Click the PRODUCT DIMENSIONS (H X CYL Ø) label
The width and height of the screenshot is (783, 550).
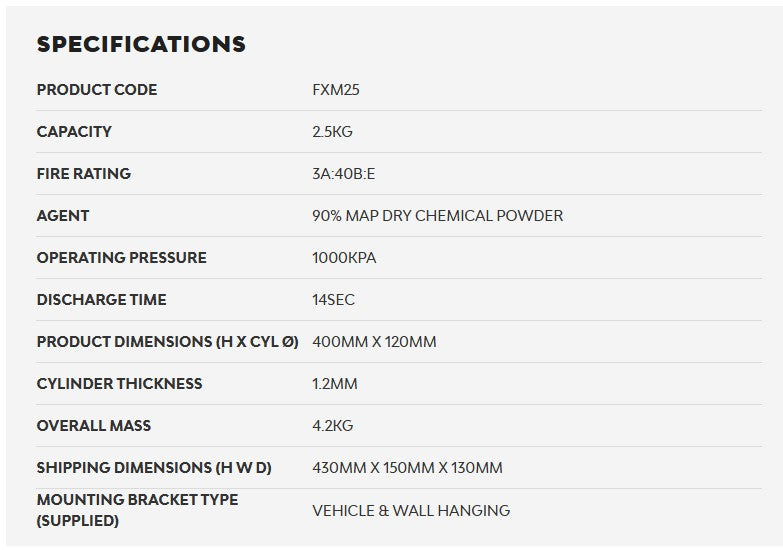click(x=168, y=342)
